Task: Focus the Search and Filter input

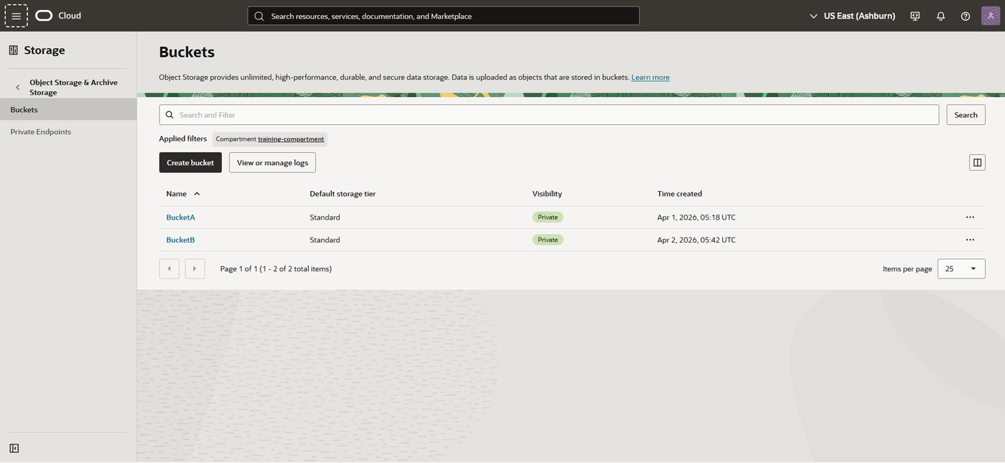Action: coord(549,115)
